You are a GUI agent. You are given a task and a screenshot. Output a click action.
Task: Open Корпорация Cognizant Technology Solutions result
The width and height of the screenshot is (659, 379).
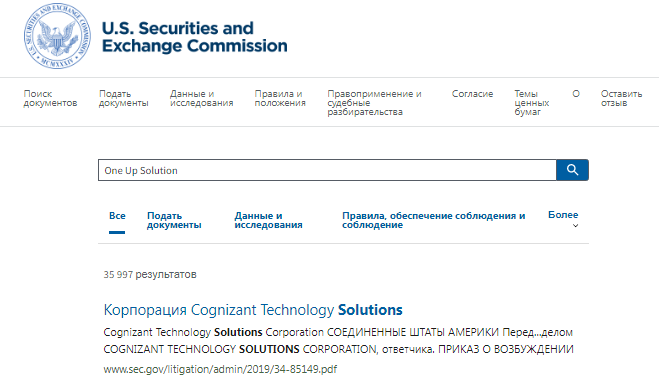click(x=253, y=310)
